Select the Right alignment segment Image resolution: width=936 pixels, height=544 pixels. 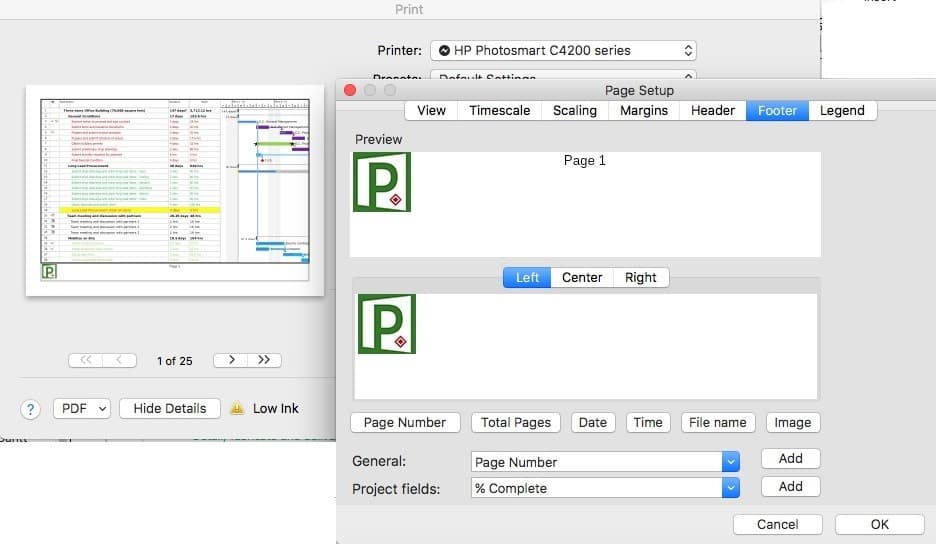pos(641,278)
